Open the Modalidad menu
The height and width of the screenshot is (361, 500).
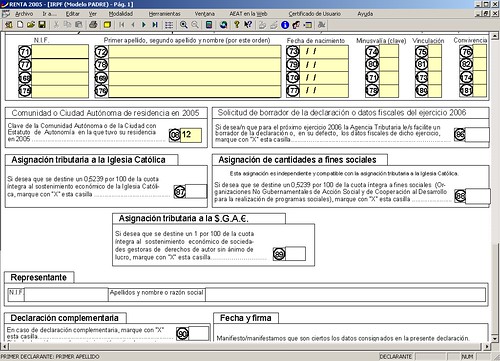(x=121, y=14)
